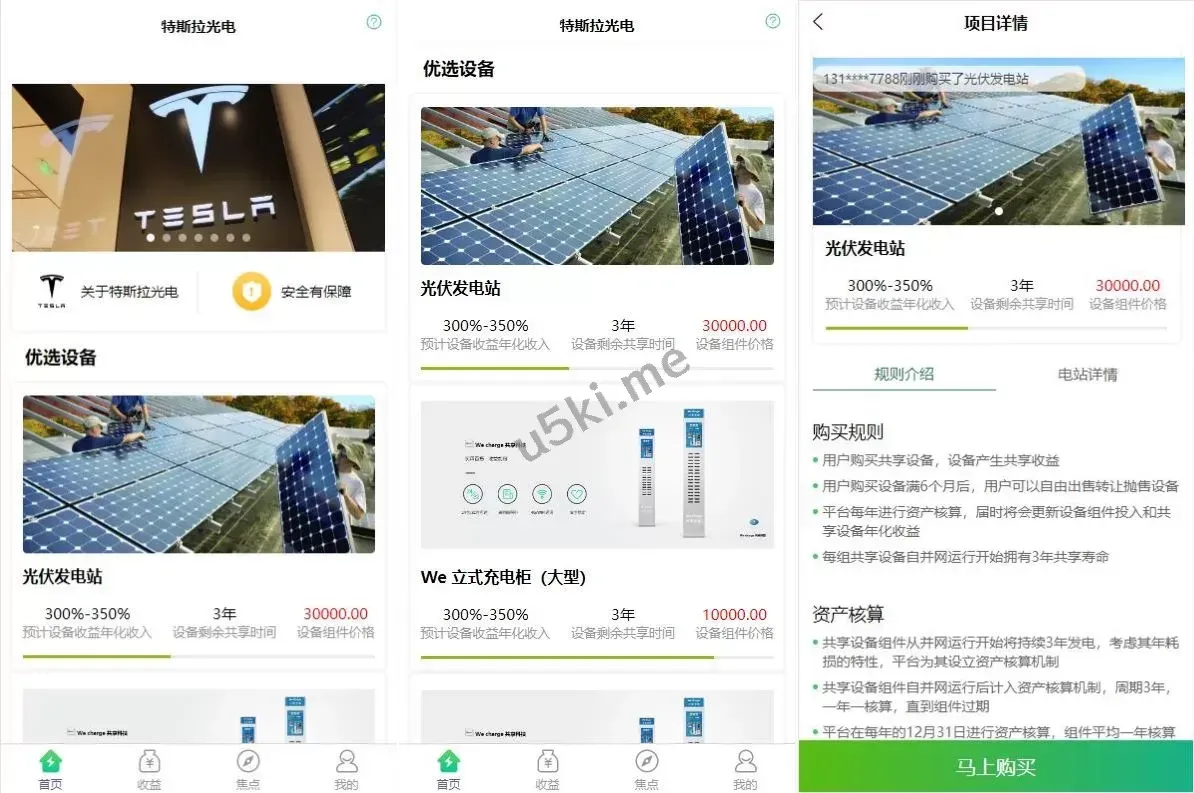Tap the help icon on first screen
Viewport: 1194px width, 793px height.
point(374,21)
